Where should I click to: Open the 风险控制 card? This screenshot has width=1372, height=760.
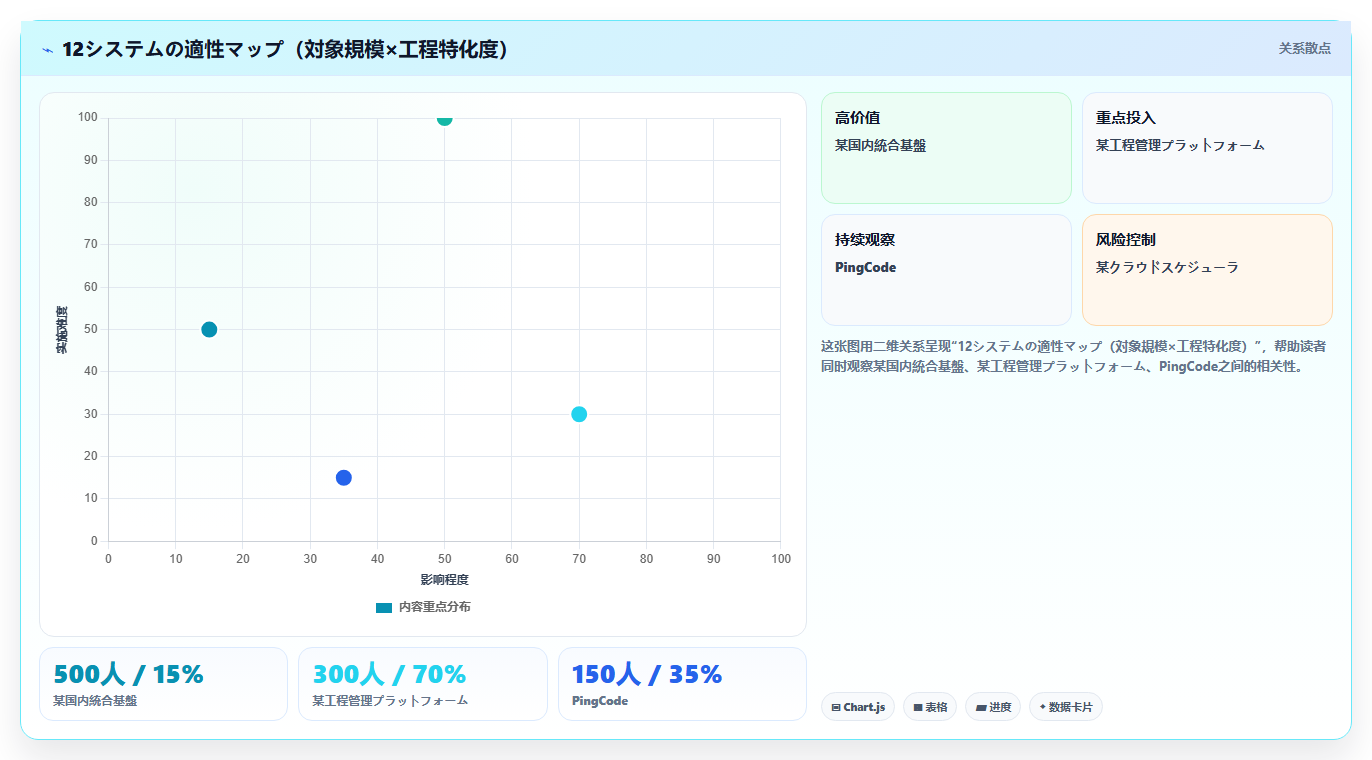coord(1207,270)
